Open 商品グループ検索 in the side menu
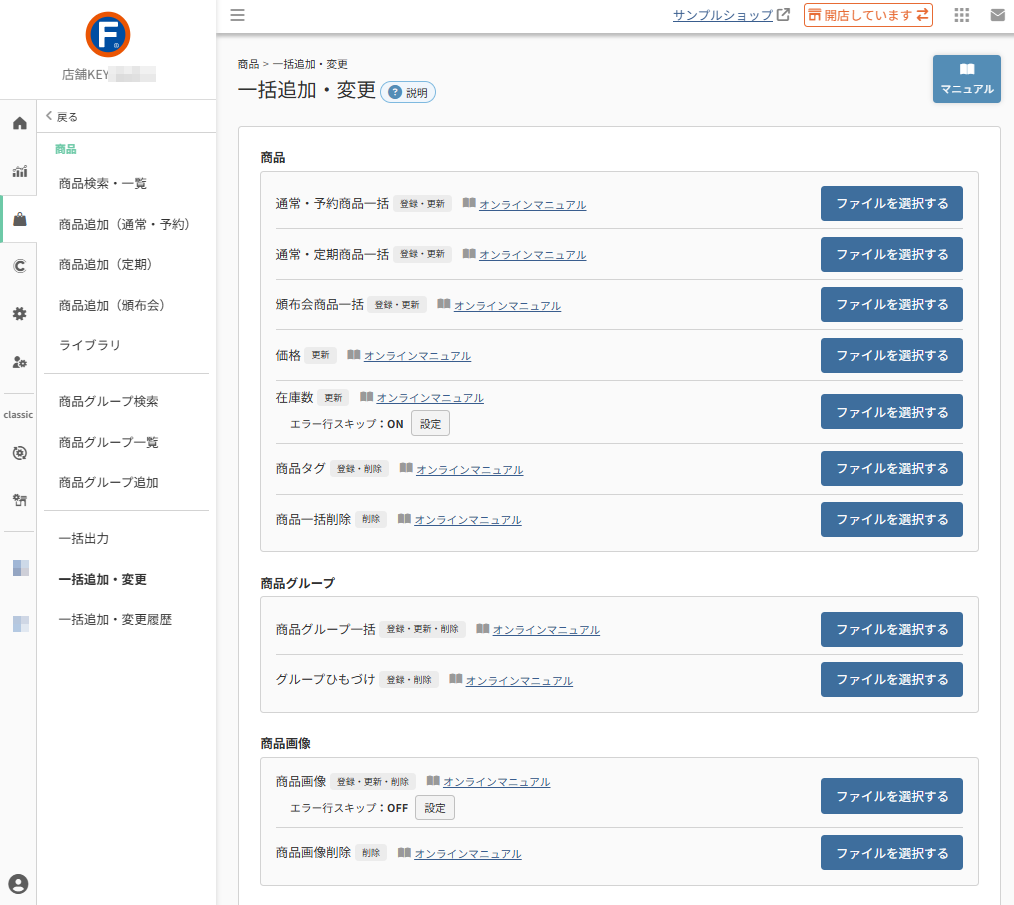Viewport: 1014px width, 905px height. point(109,402)
